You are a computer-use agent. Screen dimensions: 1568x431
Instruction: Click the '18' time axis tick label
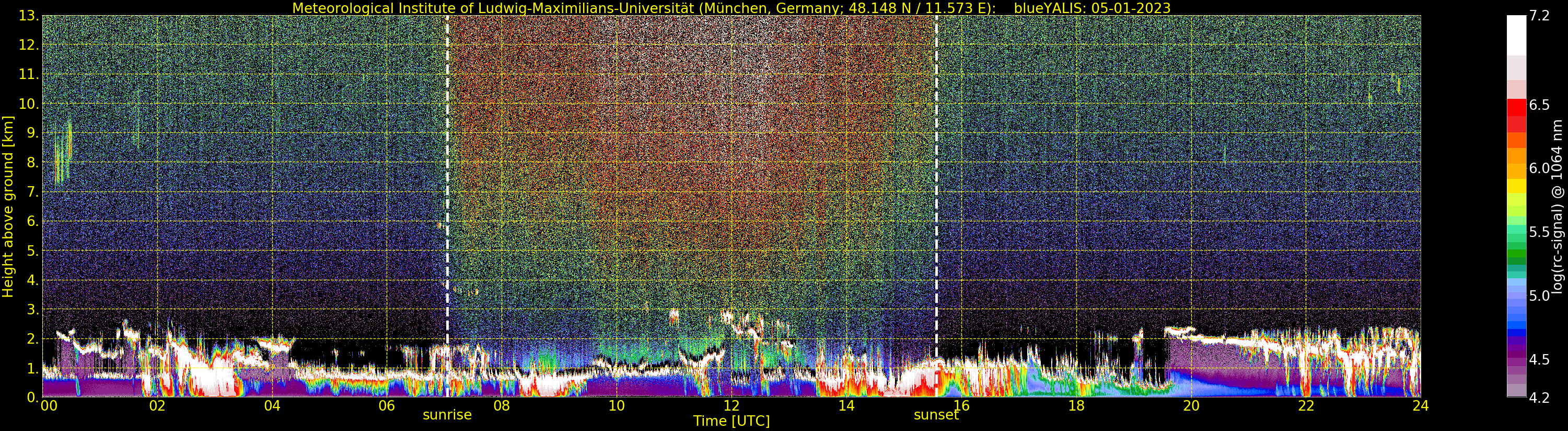tap(1076, 406)
